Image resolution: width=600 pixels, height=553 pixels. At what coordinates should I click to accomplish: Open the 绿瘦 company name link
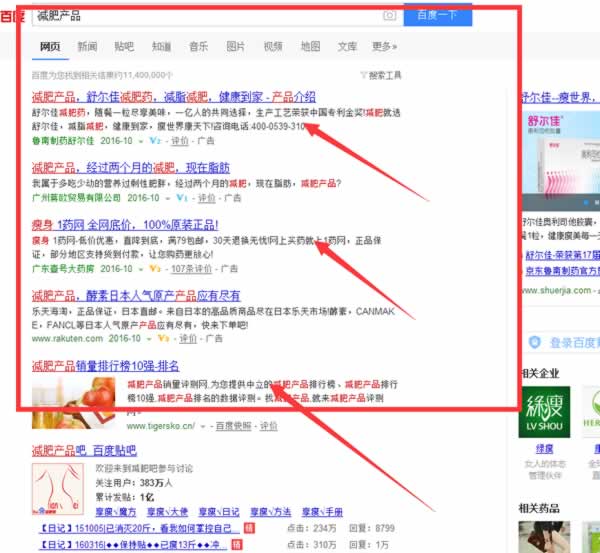544,449
